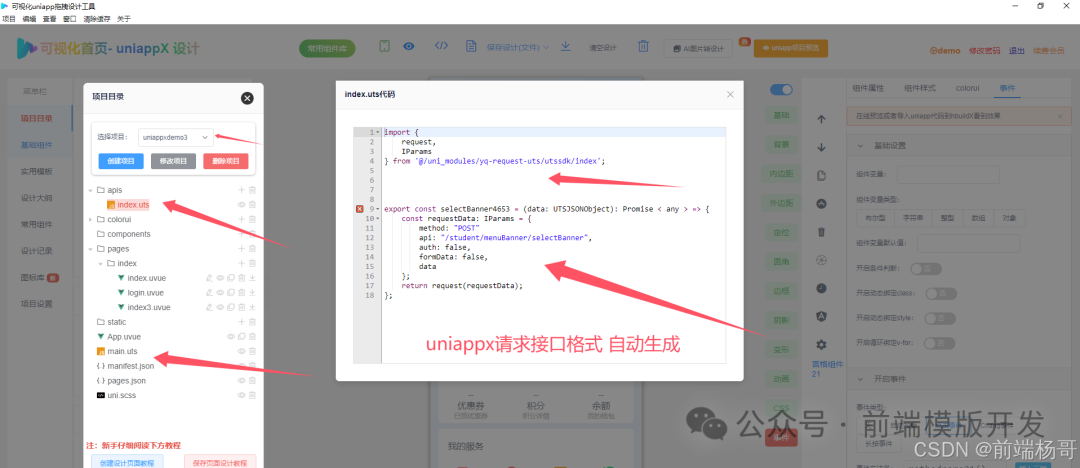The height and width of the screenshot is (468, 1080).
Task: Click the 修改项目 button
Action: tap(173, 161)
